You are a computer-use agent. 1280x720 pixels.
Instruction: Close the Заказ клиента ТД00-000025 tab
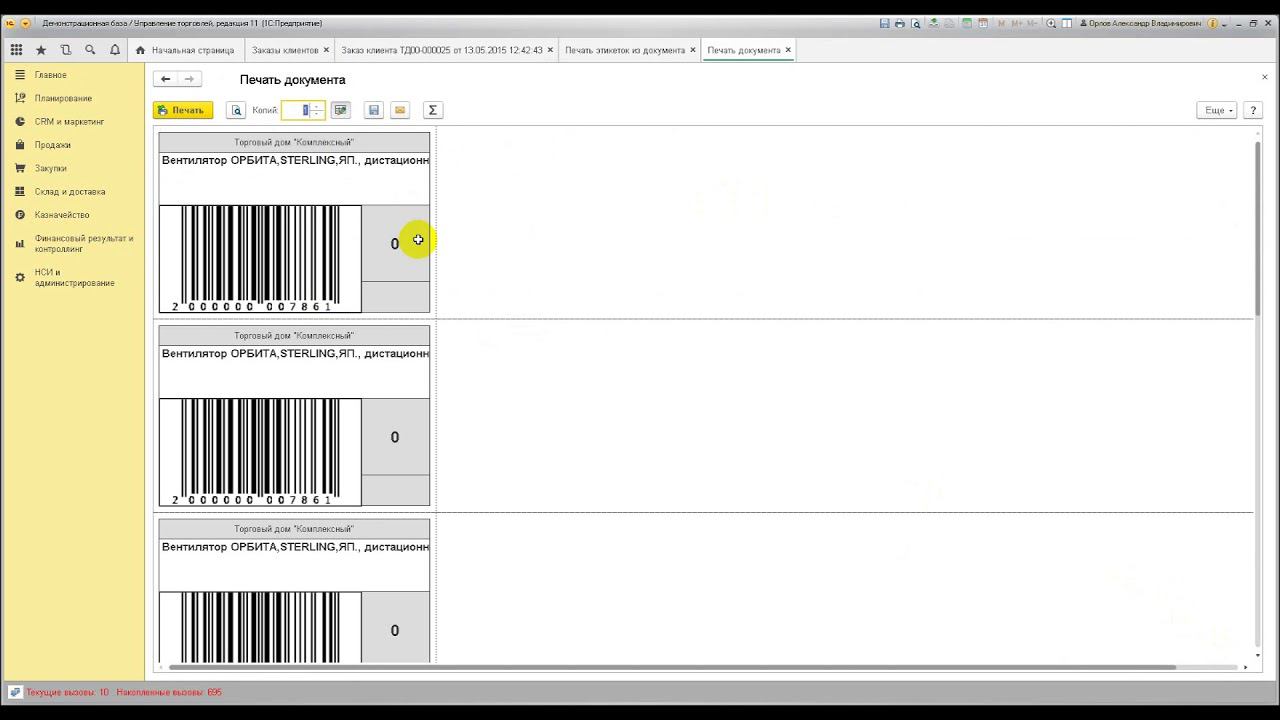click(550, 50)
